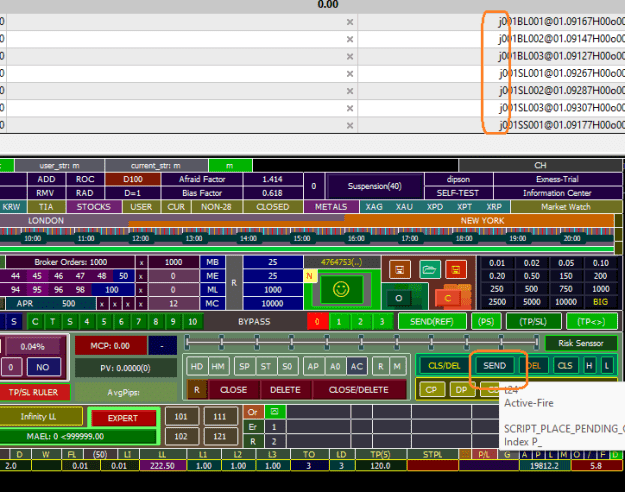The height and width of the screenshot is (492, 625).
Task: Select the BIG lot size
Action: [x=600, y=302]
